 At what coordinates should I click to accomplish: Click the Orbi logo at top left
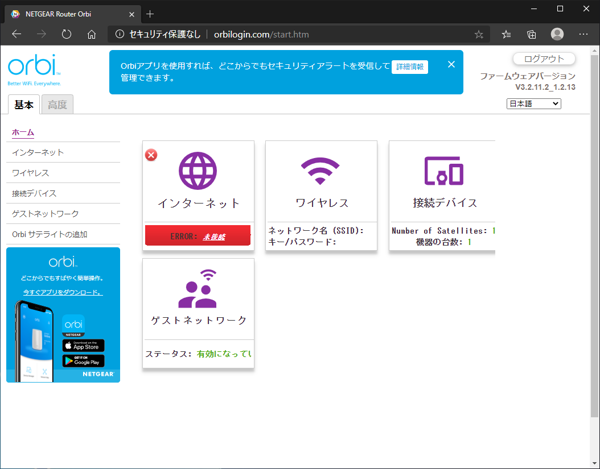click(x=34, y=70)
